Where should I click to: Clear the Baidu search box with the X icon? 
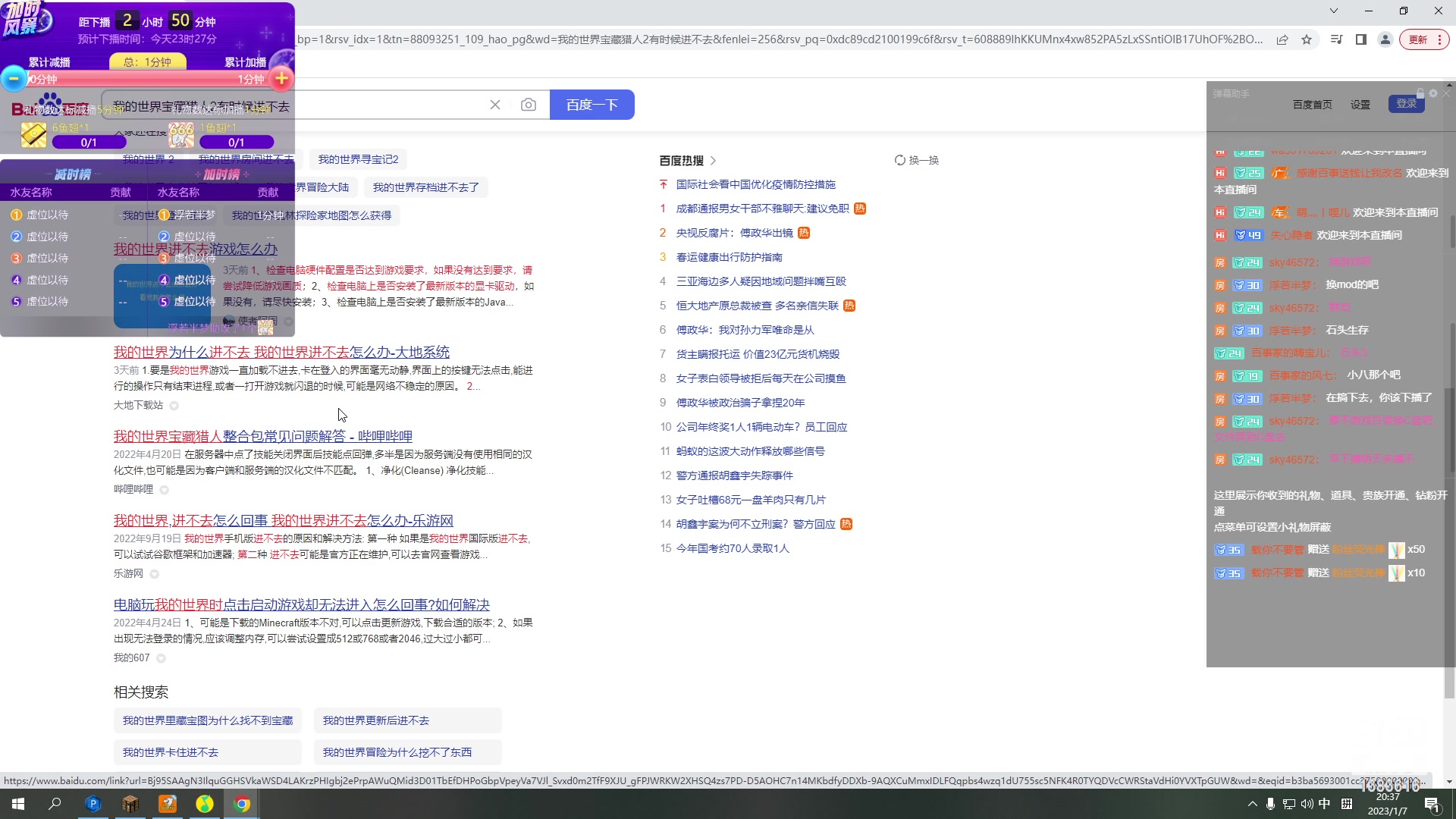pyautogui.click(x=495, y=105)
